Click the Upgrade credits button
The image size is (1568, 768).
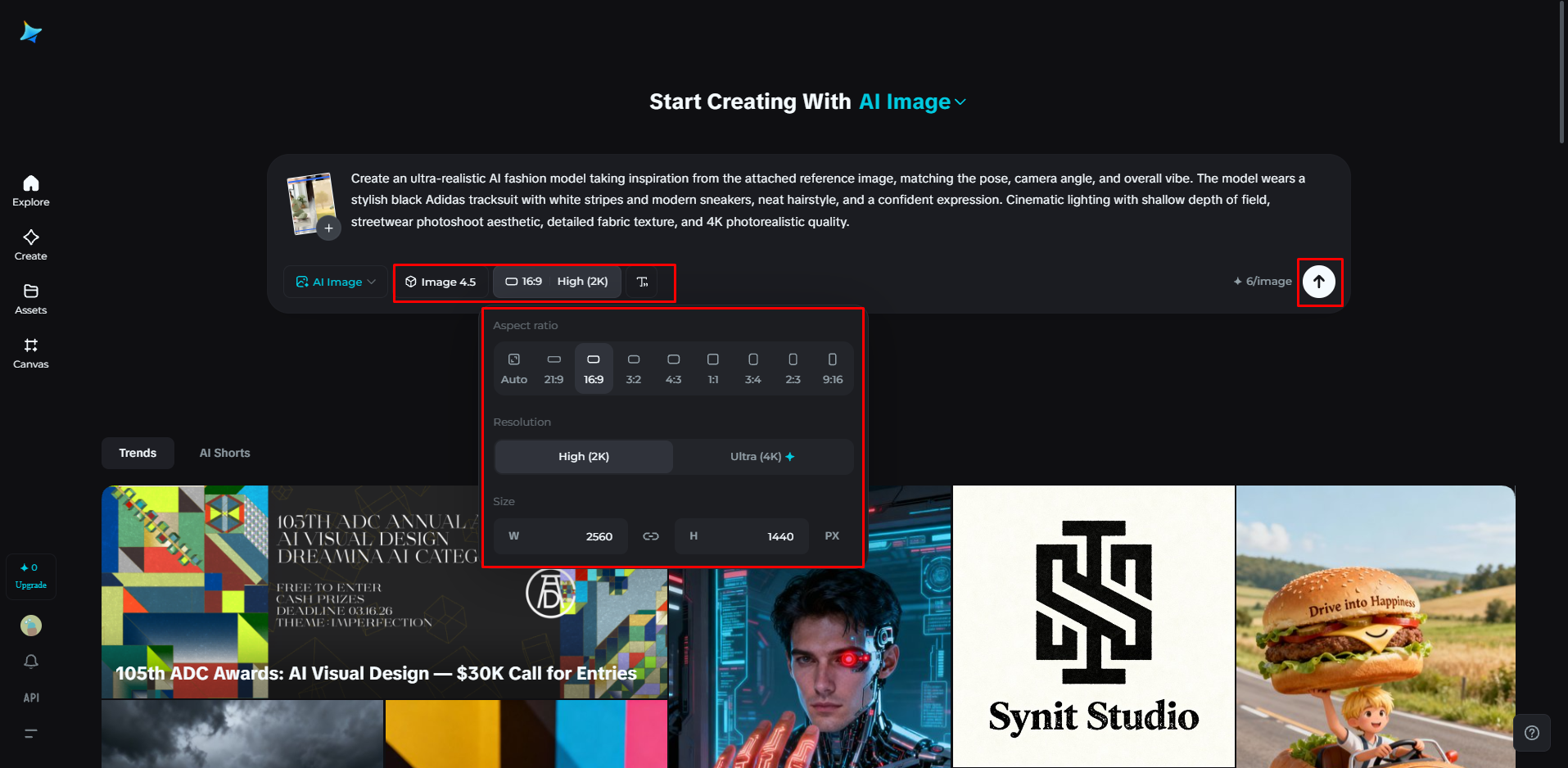(31, 576)
